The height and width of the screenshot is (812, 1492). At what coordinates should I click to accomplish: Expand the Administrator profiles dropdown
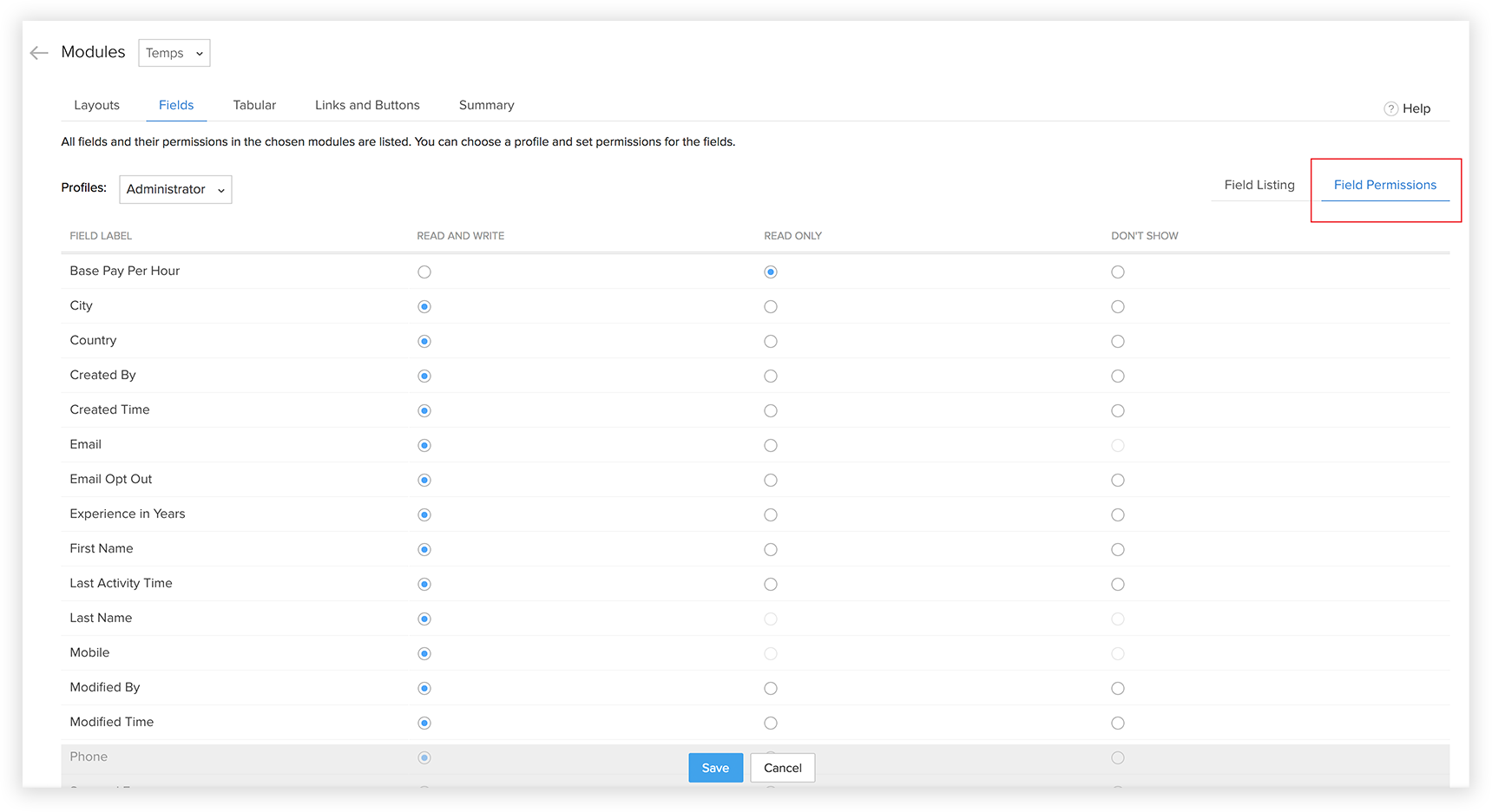click(x=175, y=189)
